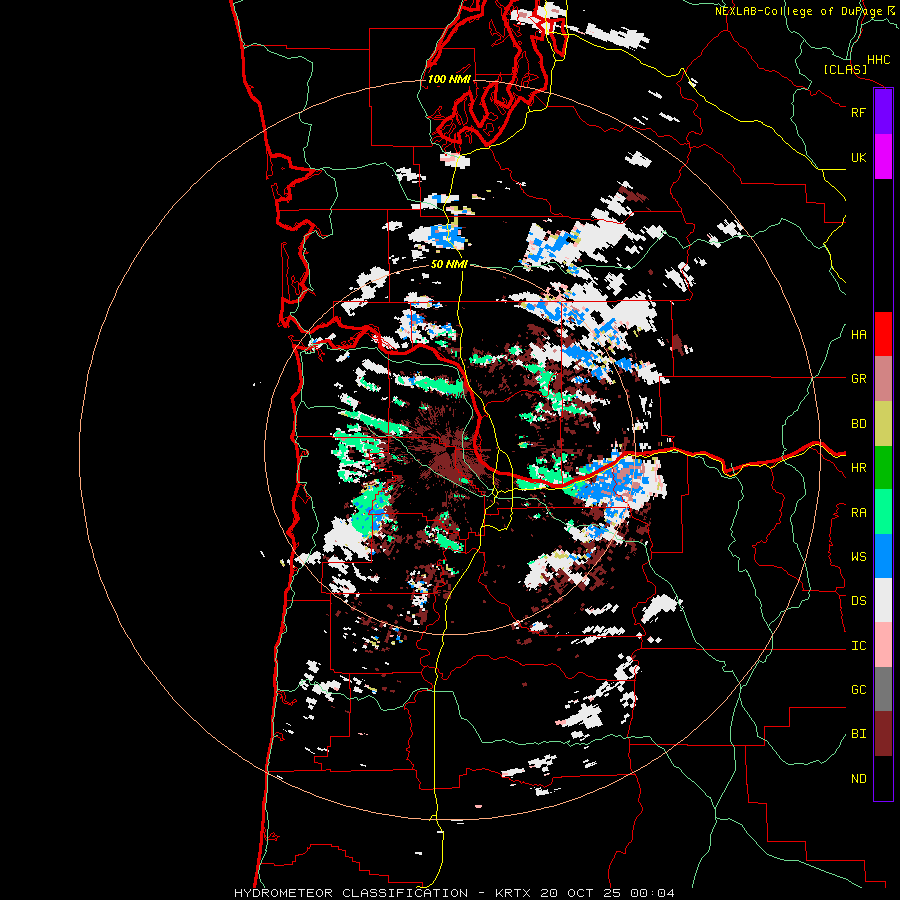Select the GR graupel legend color block
This screenshot has width=900, height=900.
coord(883,379)
